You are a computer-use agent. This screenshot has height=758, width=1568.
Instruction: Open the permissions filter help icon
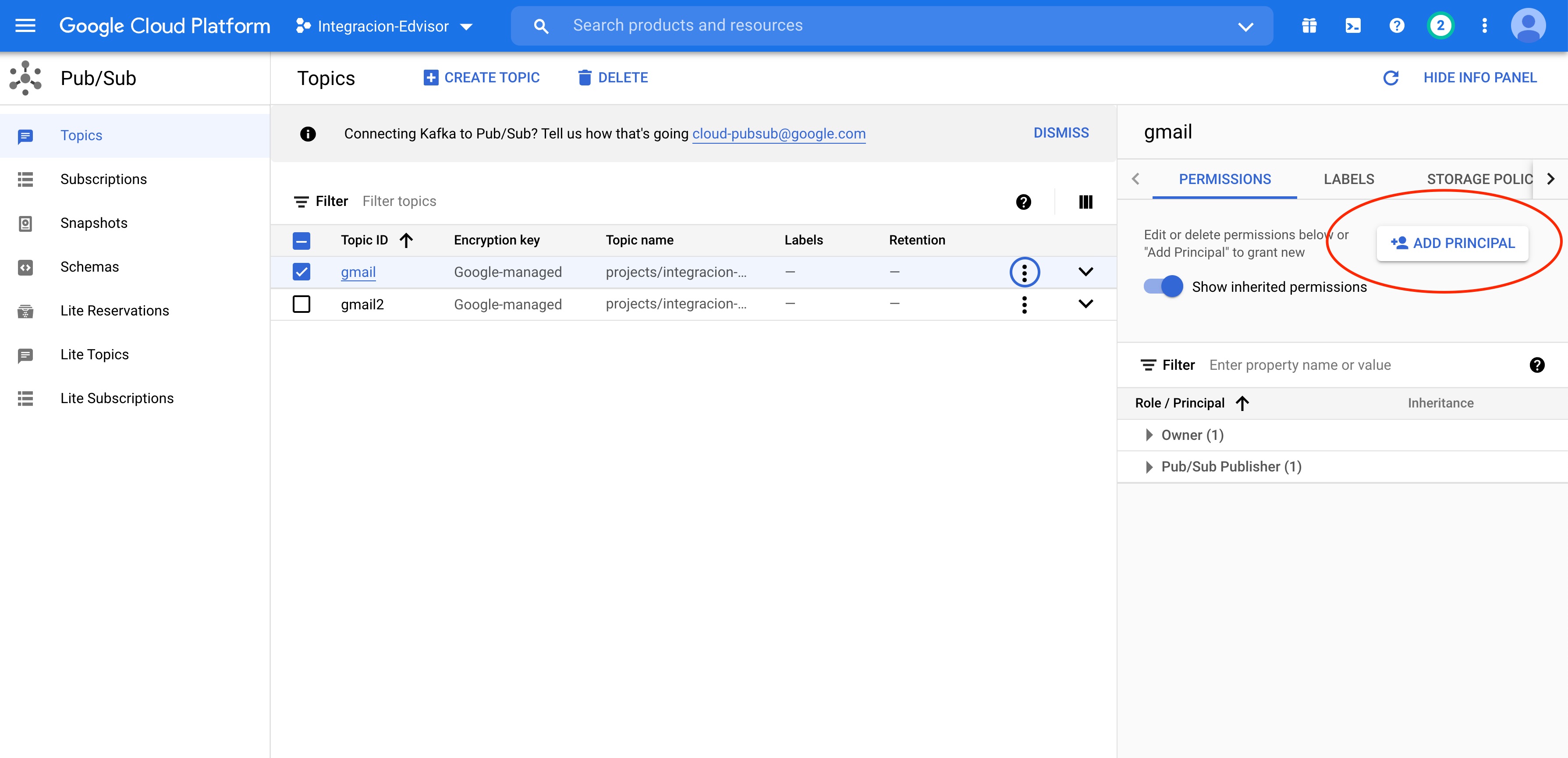click(1537, 365)
